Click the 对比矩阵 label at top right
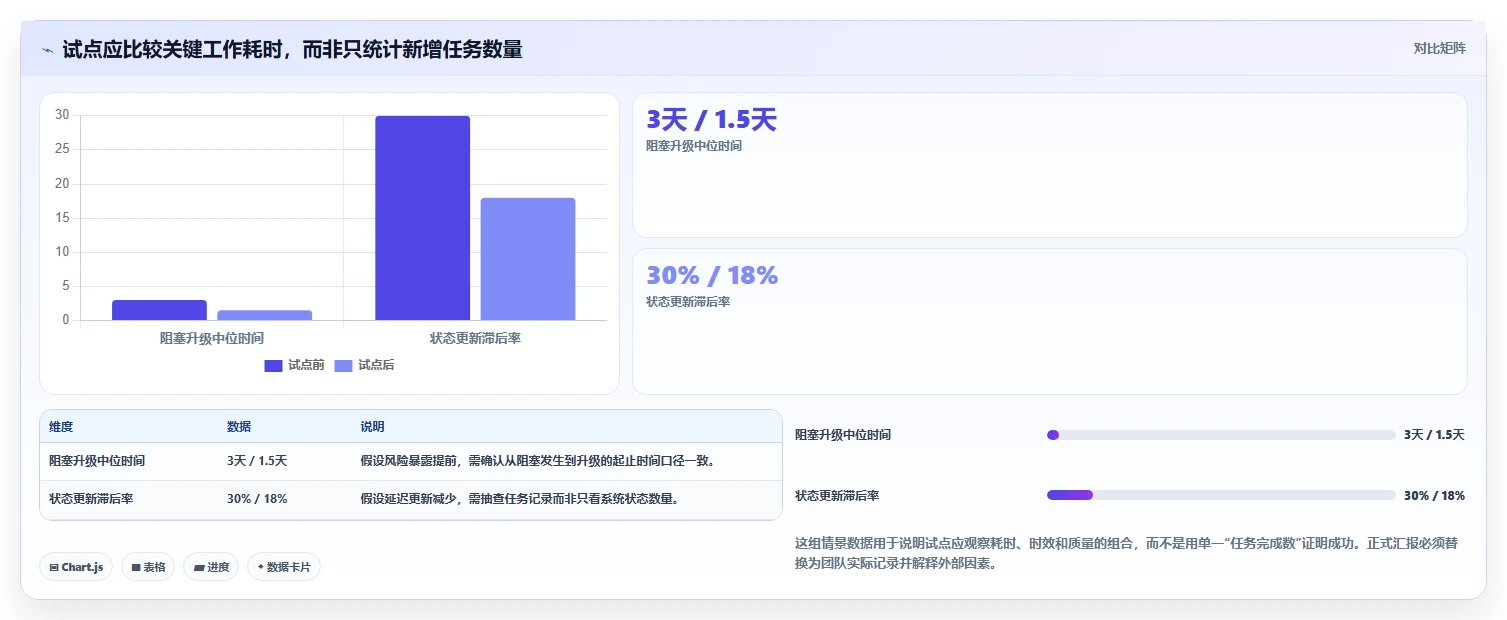Image resolution: width=1507 pixels, height=620 pixels. coord(1440,48)
